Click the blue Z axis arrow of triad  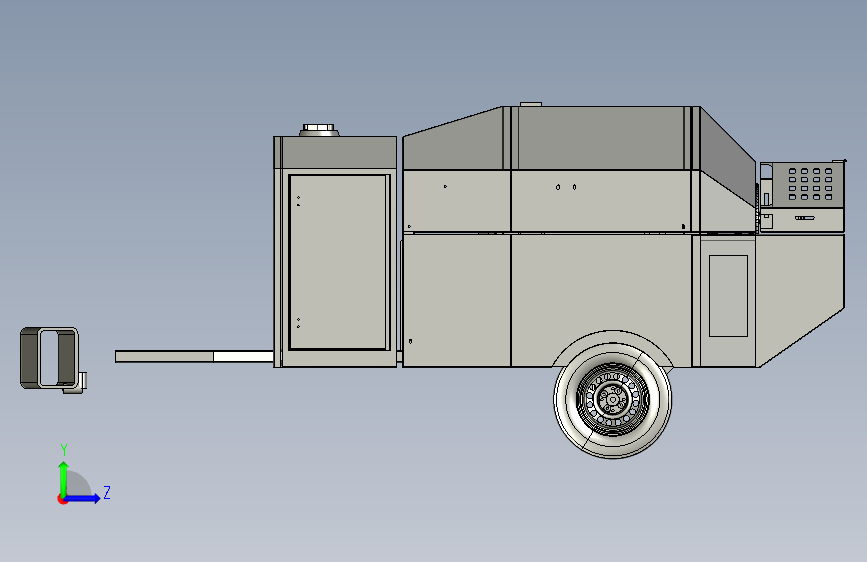tap(83, 498)
